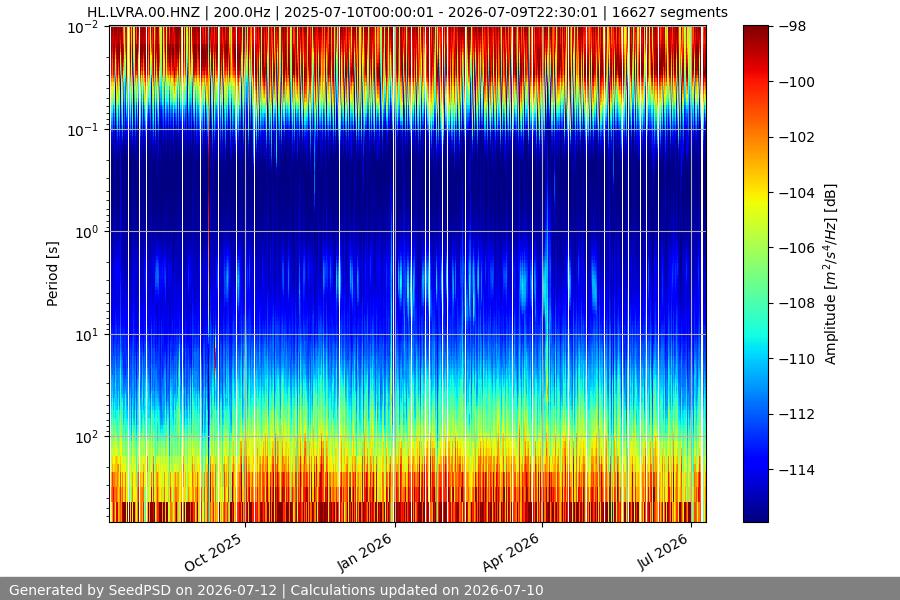Click the '200.0Hz' sampling rate text

coord(242,12)
